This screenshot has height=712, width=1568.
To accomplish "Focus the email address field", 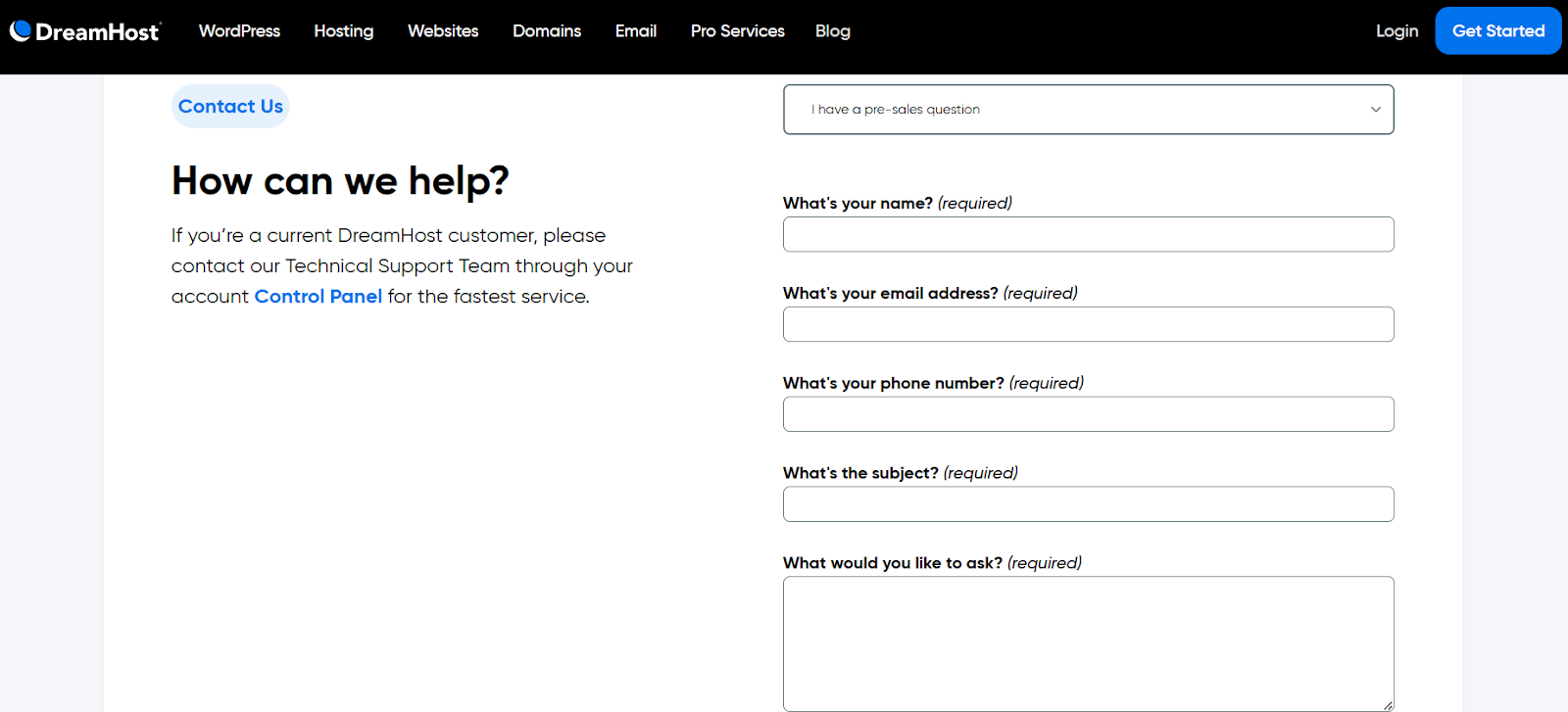I will [1088, 324].
